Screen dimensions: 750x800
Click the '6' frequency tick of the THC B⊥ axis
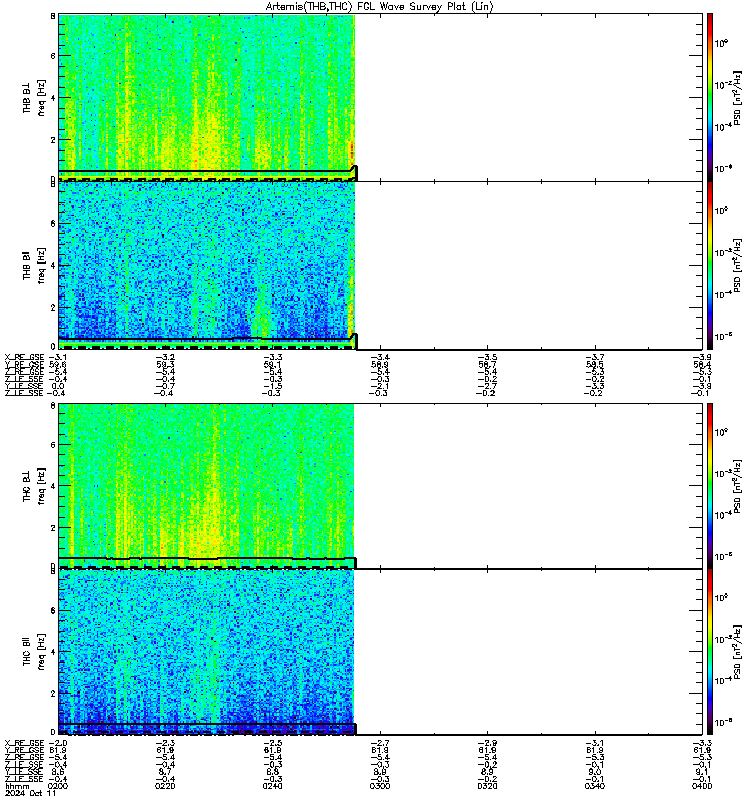[x=53, y=444]
